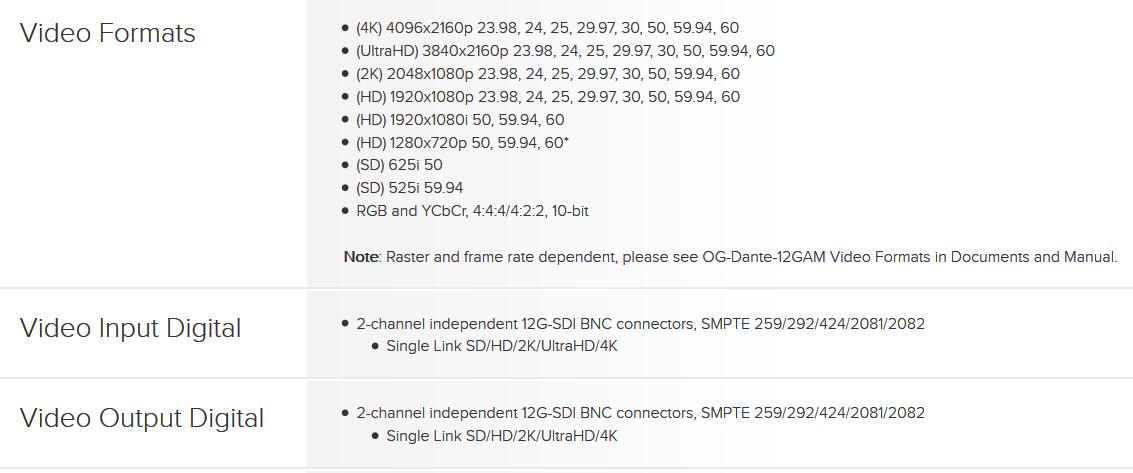This screenshot has height=473, width=1133.
Task: Select the (SD) 625i 50 entry
Action: (399, 165)
